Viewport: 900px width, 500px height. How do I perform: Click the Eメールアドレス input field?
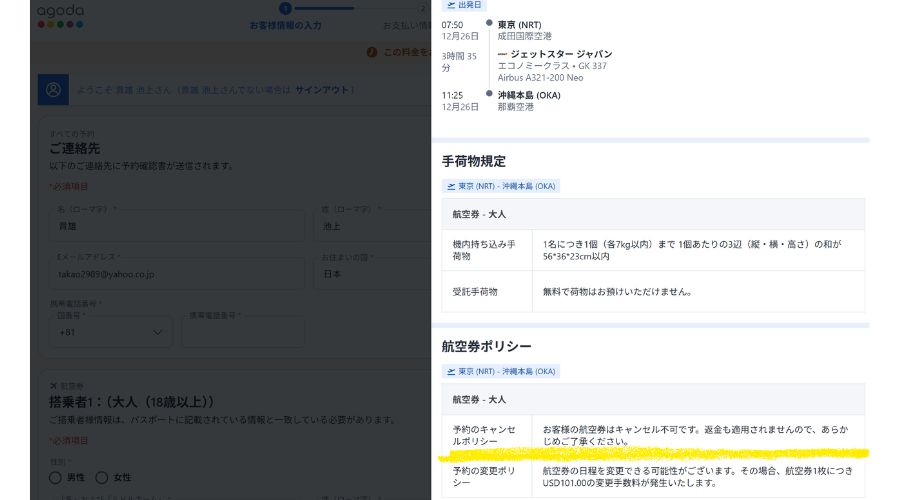coord(177,274)
